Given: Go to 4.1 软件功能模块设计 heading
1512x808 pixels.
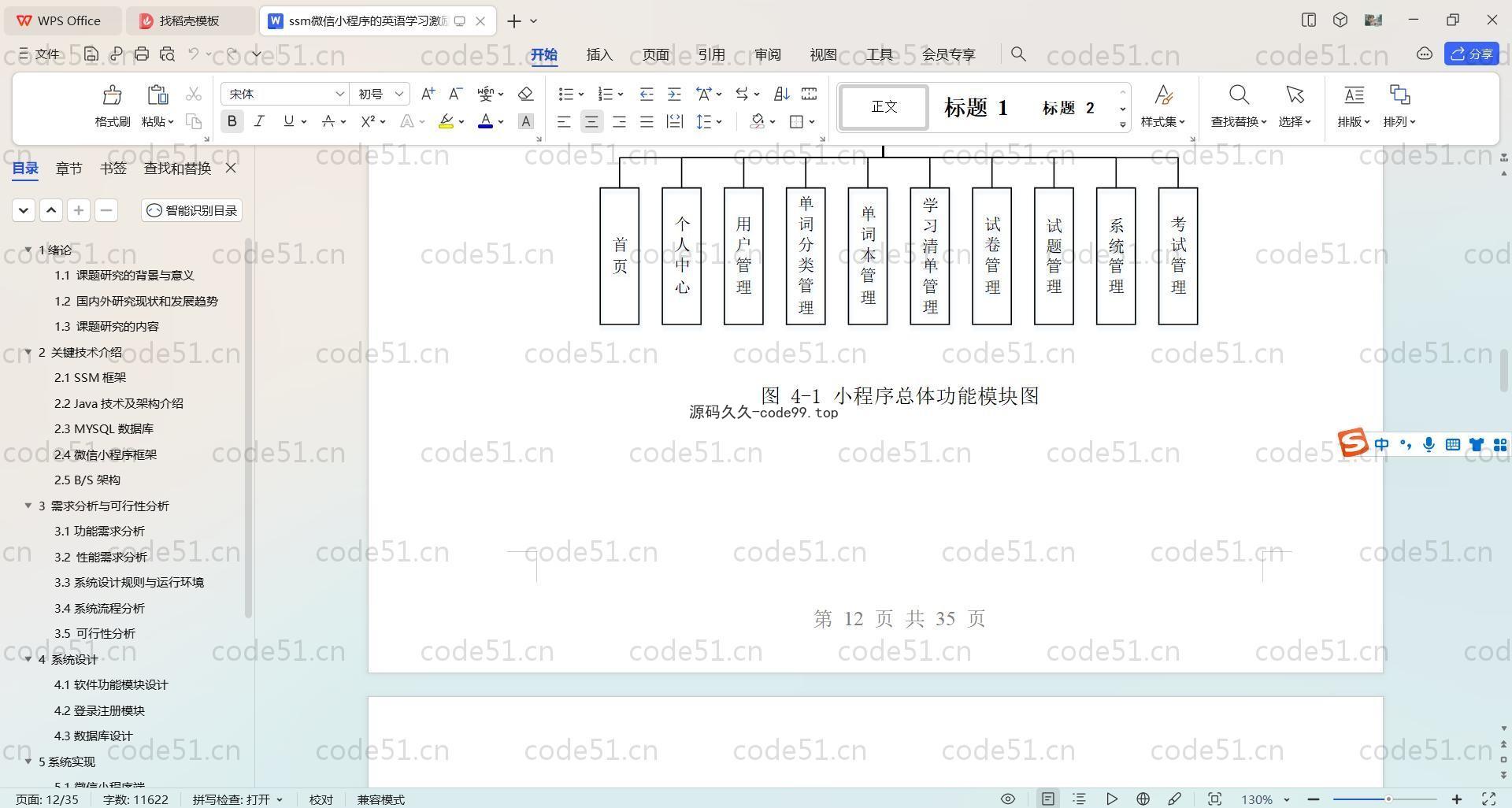Looking at the screenshot, I should point(111,684).
